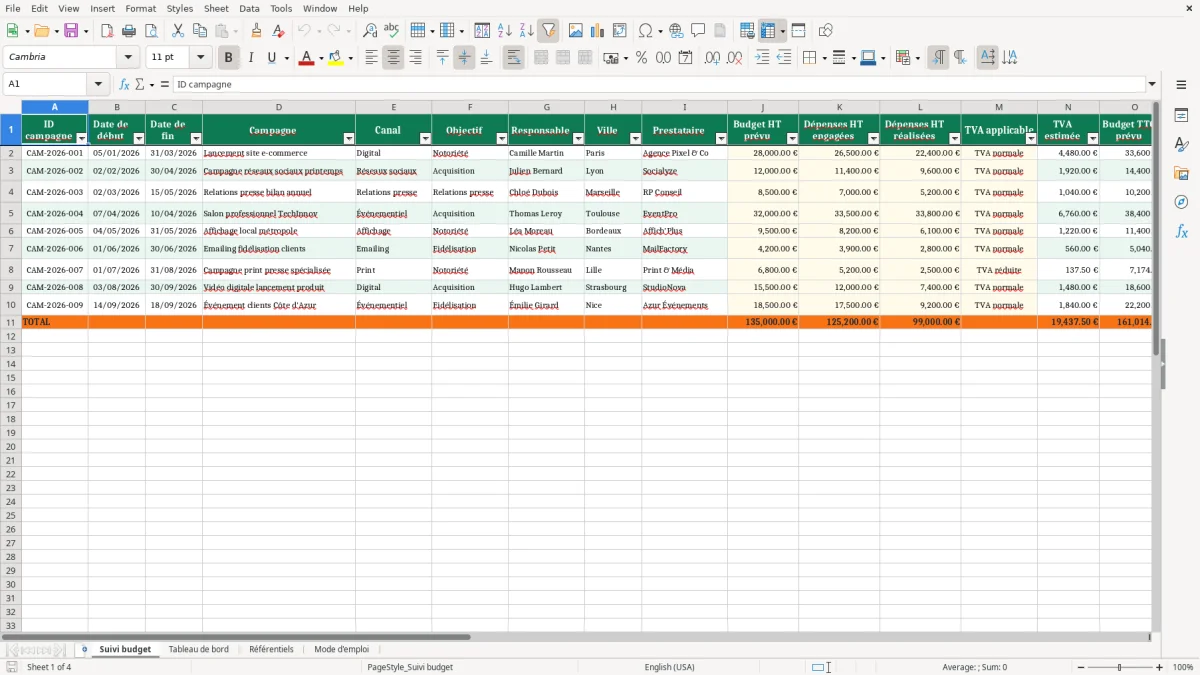The width and height of the screenshot is (1200, 675).
Task: Open Find & Replace
Action: [370, 31]
